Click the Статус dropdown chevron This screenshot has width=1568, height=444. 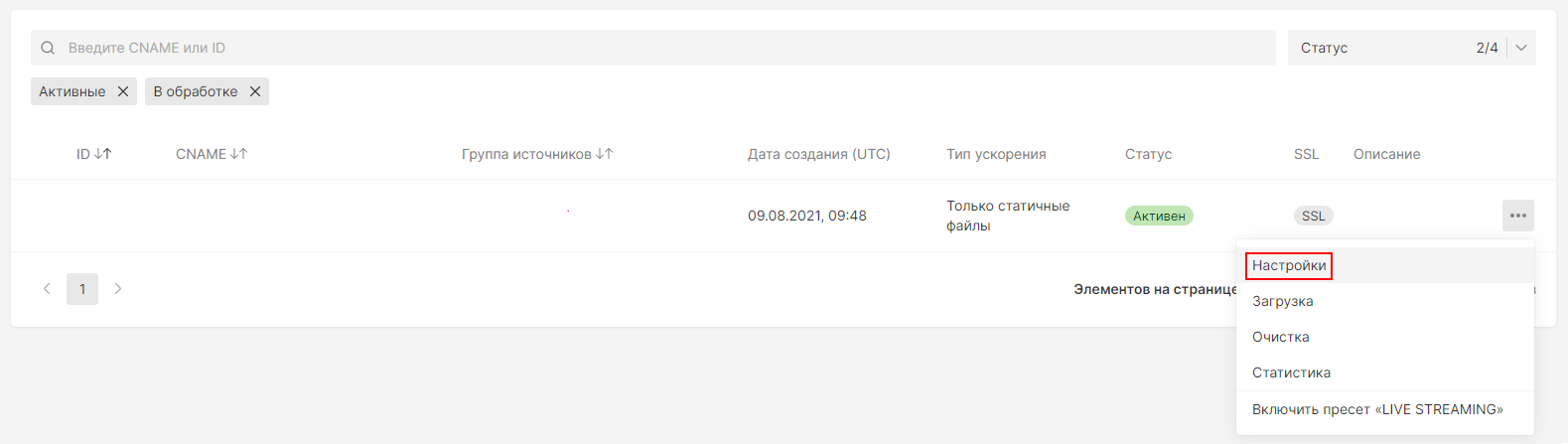pos(1521,48)
